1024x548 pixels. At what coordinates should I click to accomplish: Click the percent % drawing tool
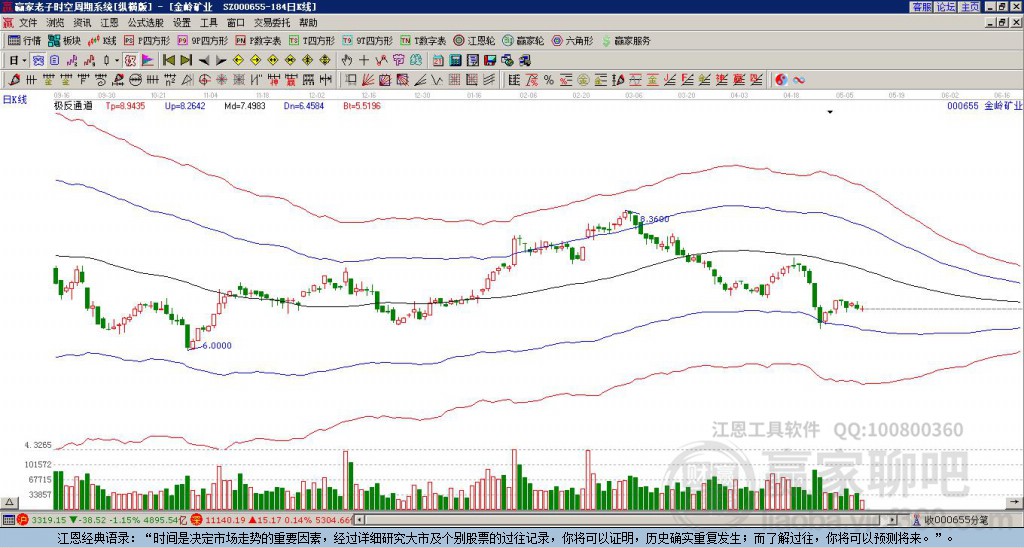point(549,80)
